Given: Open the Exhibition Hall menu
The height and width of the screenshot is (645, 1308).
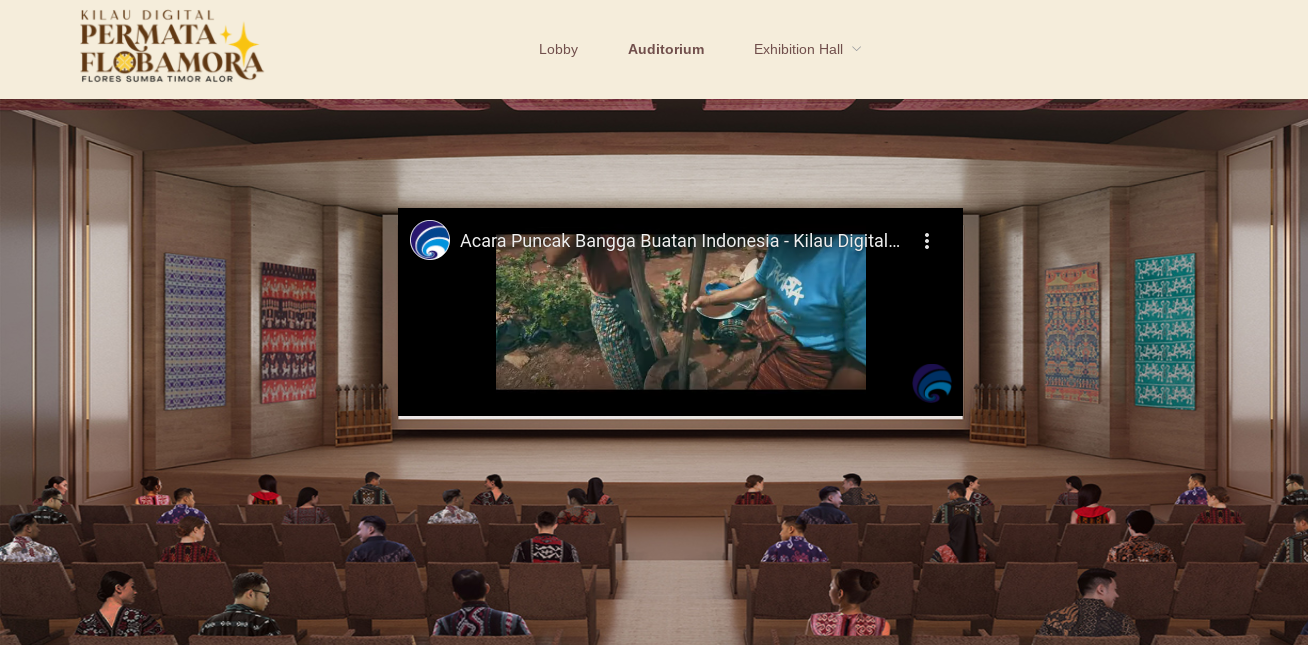Looking at the screenshot, I should click(798, 49).
